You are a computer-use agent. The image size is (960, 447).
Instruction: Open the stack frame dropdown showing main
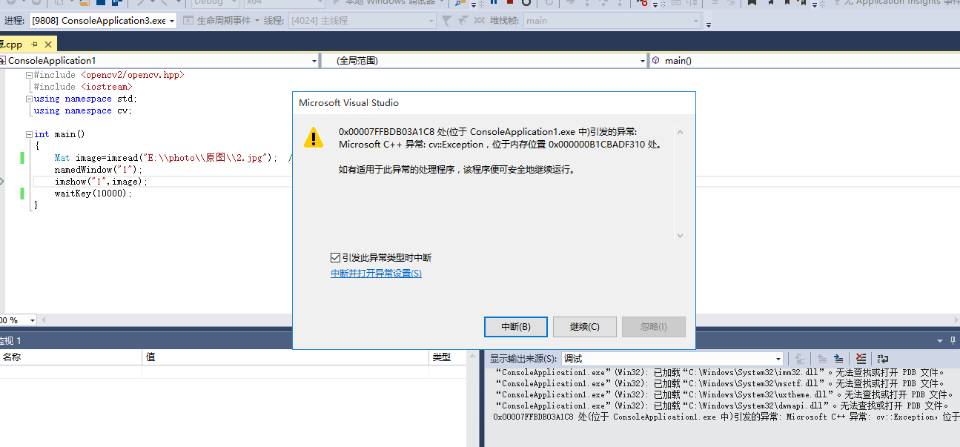point(612,20)
